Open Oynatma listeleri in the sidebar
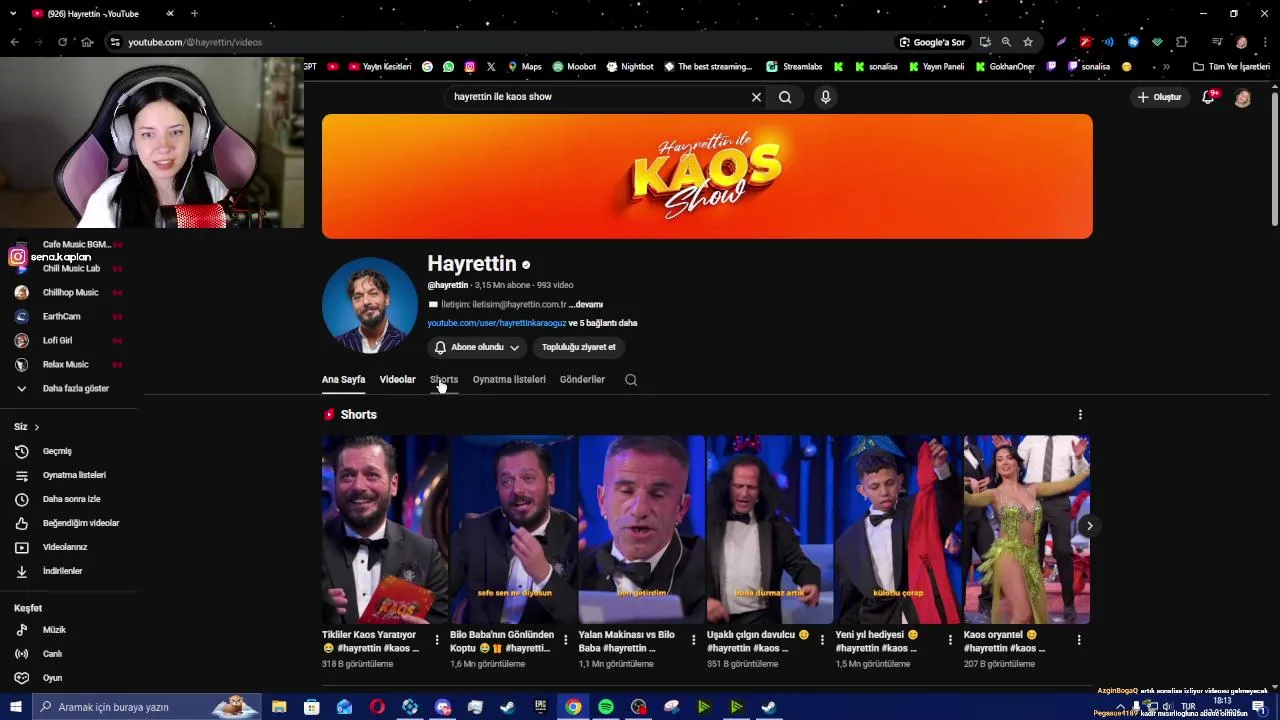 [x=68, y=475]
